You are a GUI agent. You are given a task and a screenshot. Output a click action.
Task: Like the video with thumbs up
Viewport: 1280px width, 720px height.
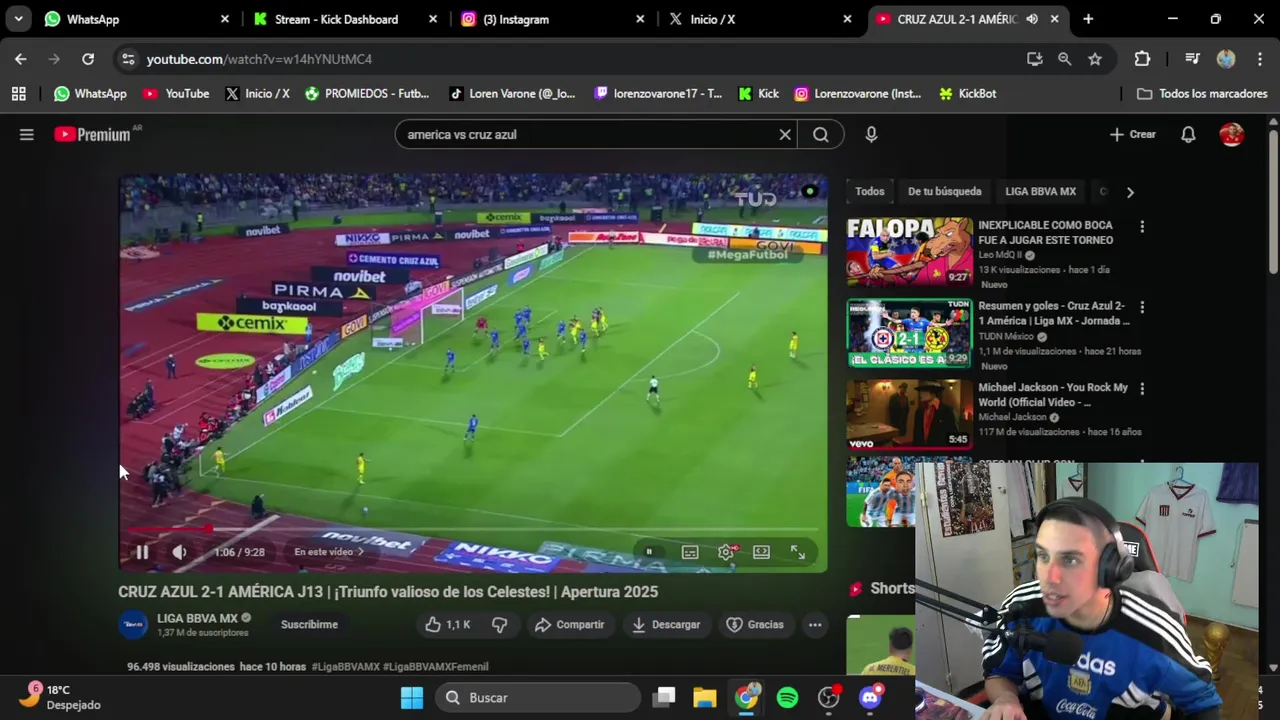[447, 624]
